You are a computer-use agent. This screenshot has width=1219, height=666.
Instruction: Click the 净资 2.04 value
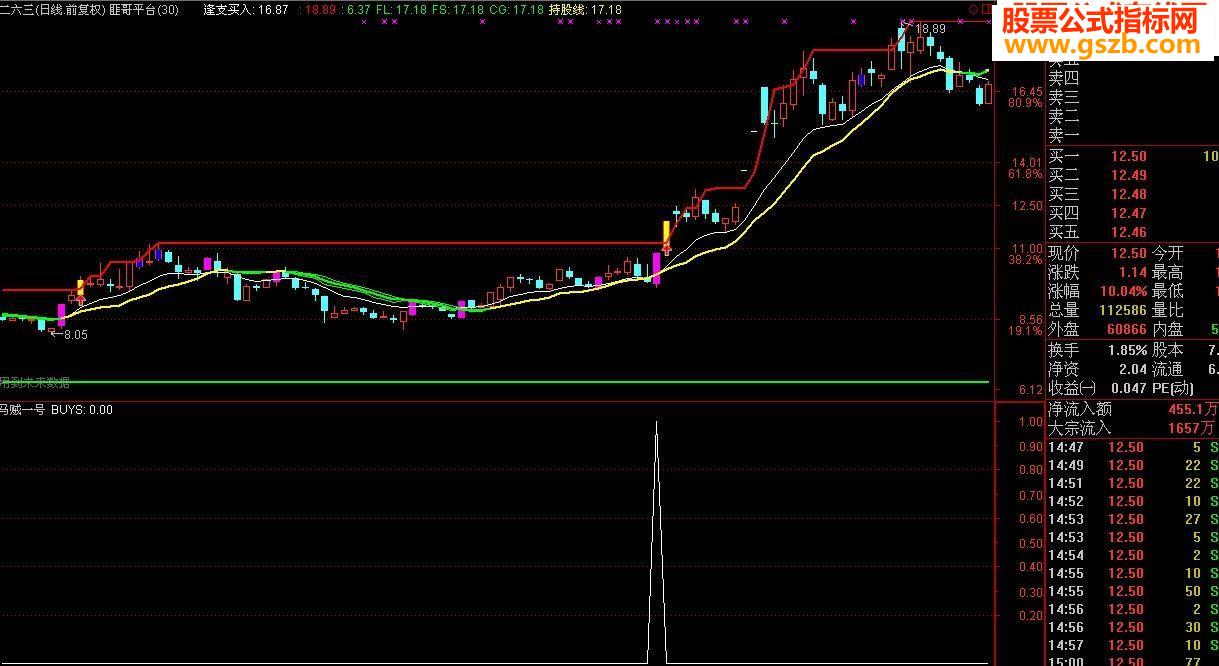(1132, 369)
